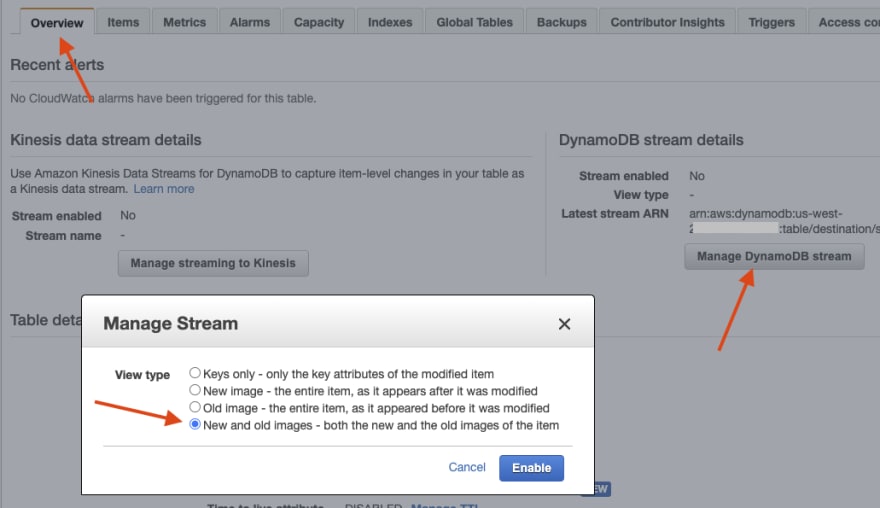Open the Capacity tab
Screen dimensions: 880x508
pyautogui.click(x=319, y=22)
